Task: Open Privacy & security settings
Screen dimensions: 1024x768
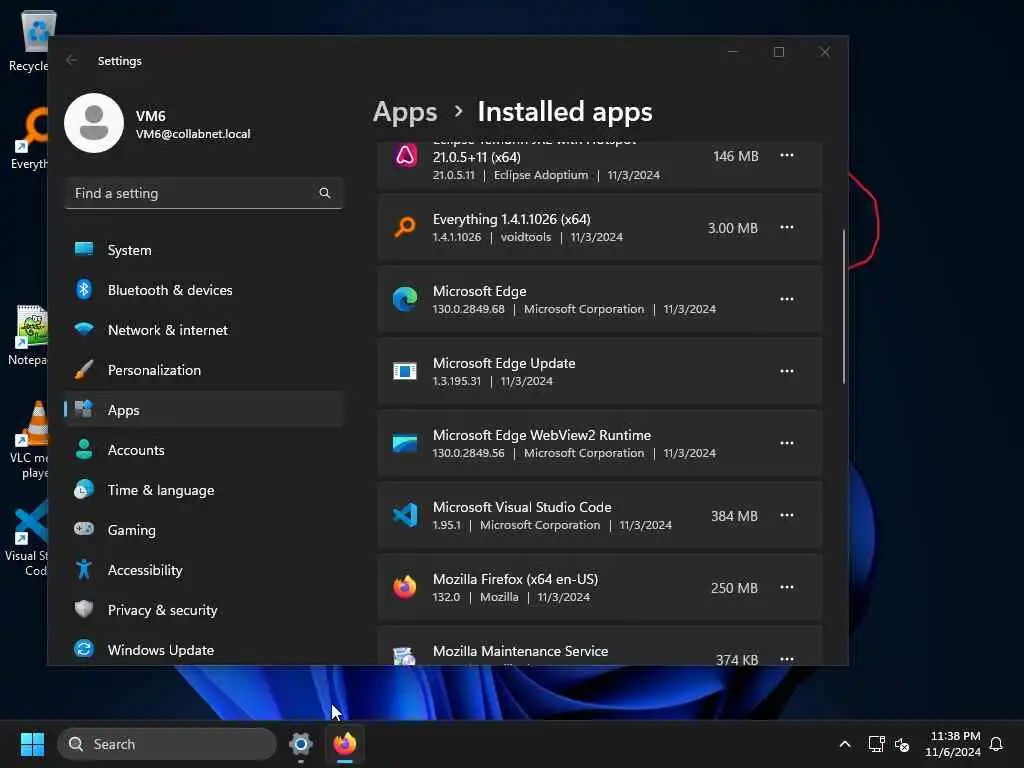Action: click(x=204, y=610)
